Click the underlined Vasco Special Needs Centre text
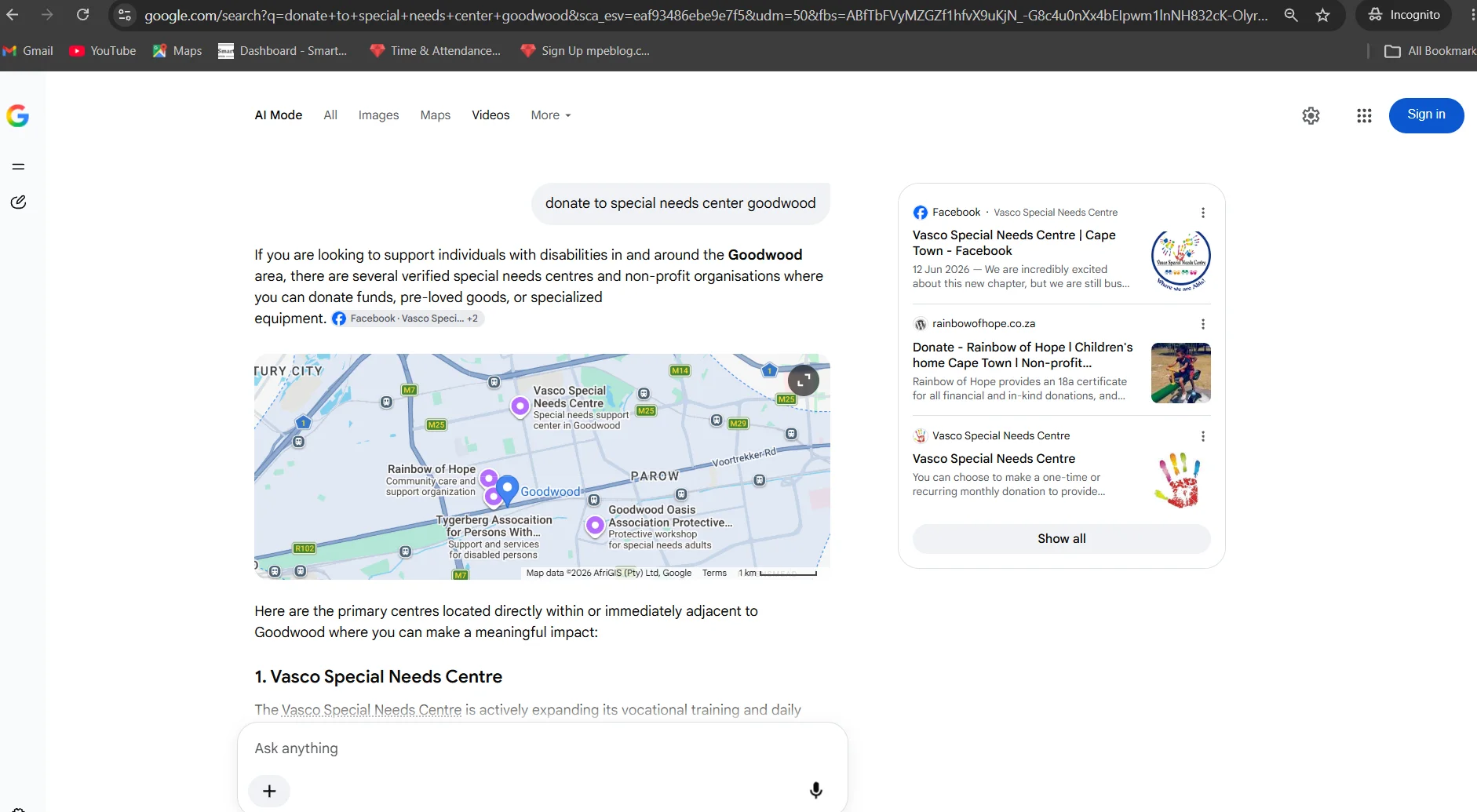1477x812 pixels. [371, 710]
